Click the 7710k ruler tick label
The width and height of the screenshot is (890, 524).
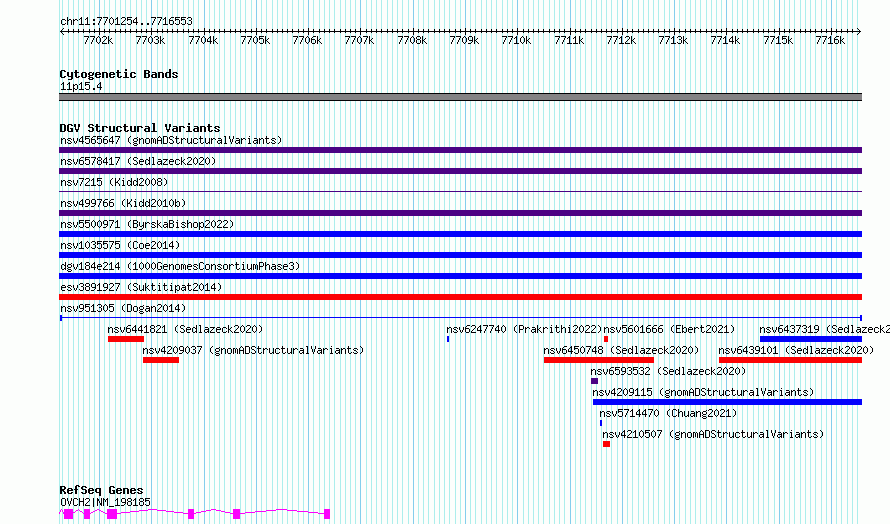click(x=517, y=40)
